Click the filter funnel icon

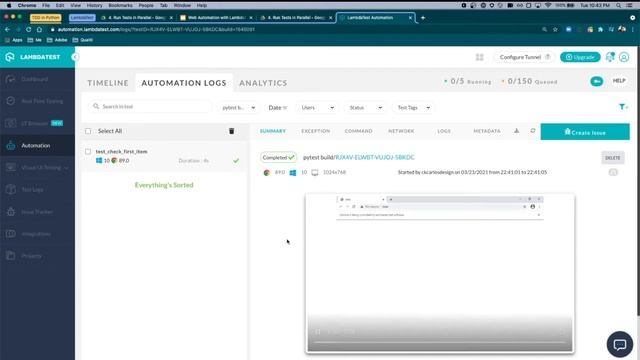pyautogui.click(x=622, y=107)
